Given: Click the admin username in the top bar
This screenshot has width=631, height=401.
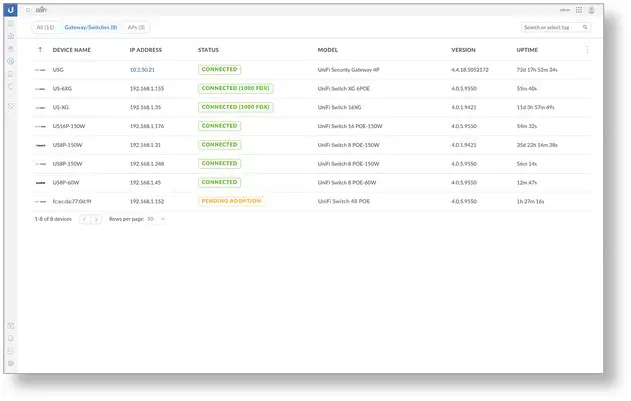Looking at the screenshot, I should pos(565,10).
